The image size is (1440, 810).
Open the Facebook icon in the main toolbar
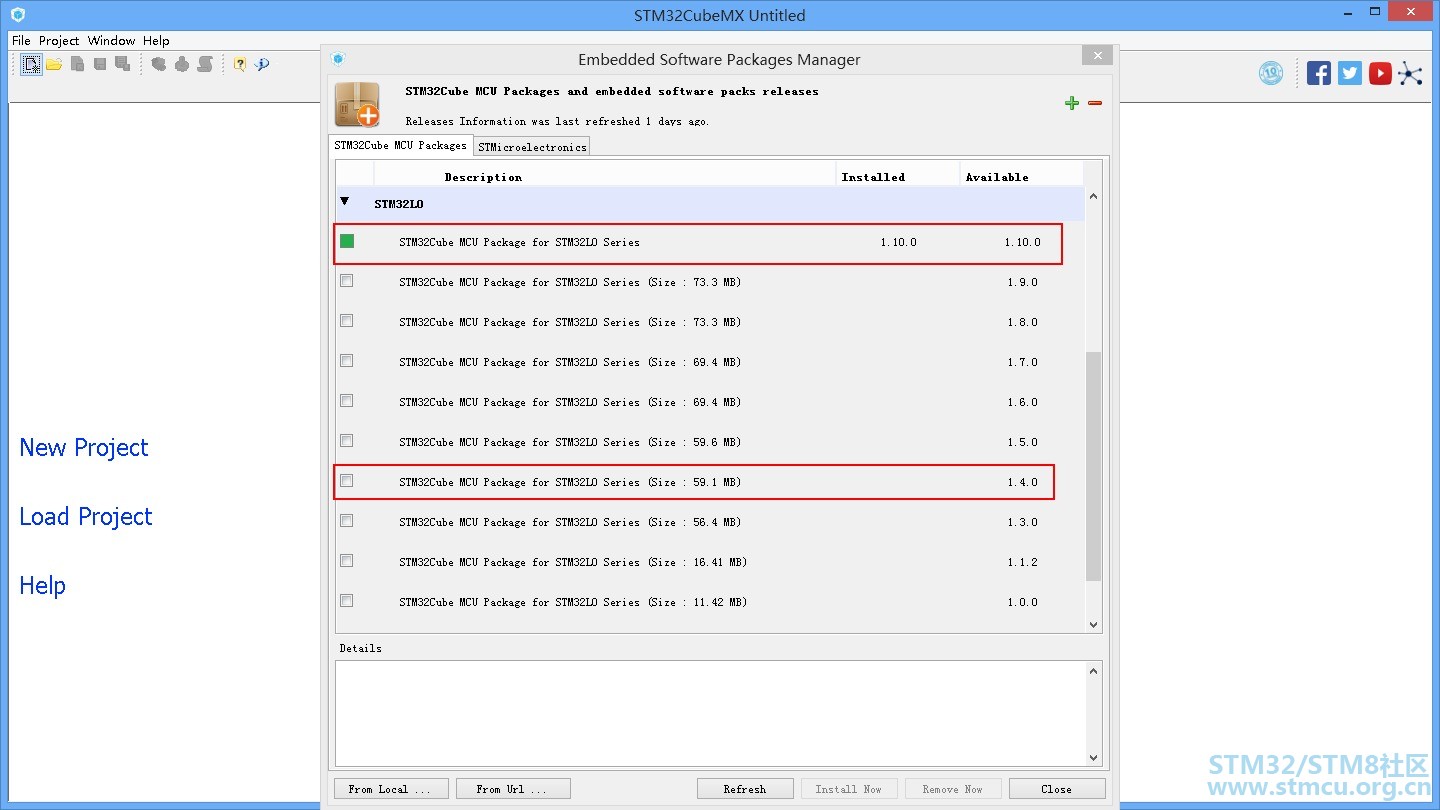(1319, 73)
